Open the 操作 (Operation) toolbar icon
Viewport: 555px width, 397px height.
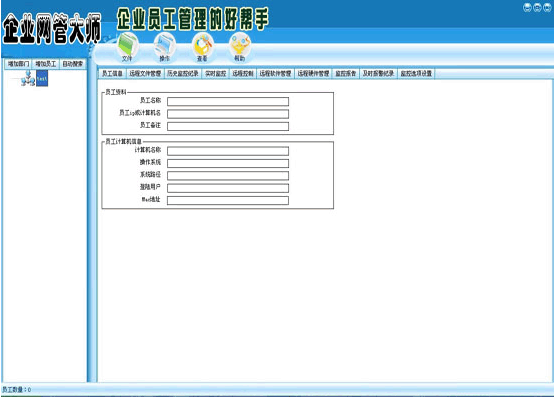(x=165, y=48)
